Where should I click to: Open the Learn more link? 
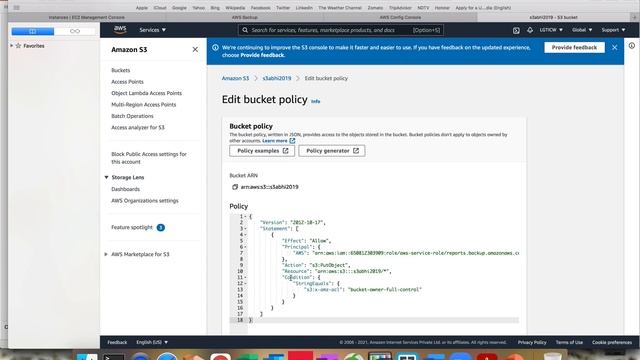(278, 141)
